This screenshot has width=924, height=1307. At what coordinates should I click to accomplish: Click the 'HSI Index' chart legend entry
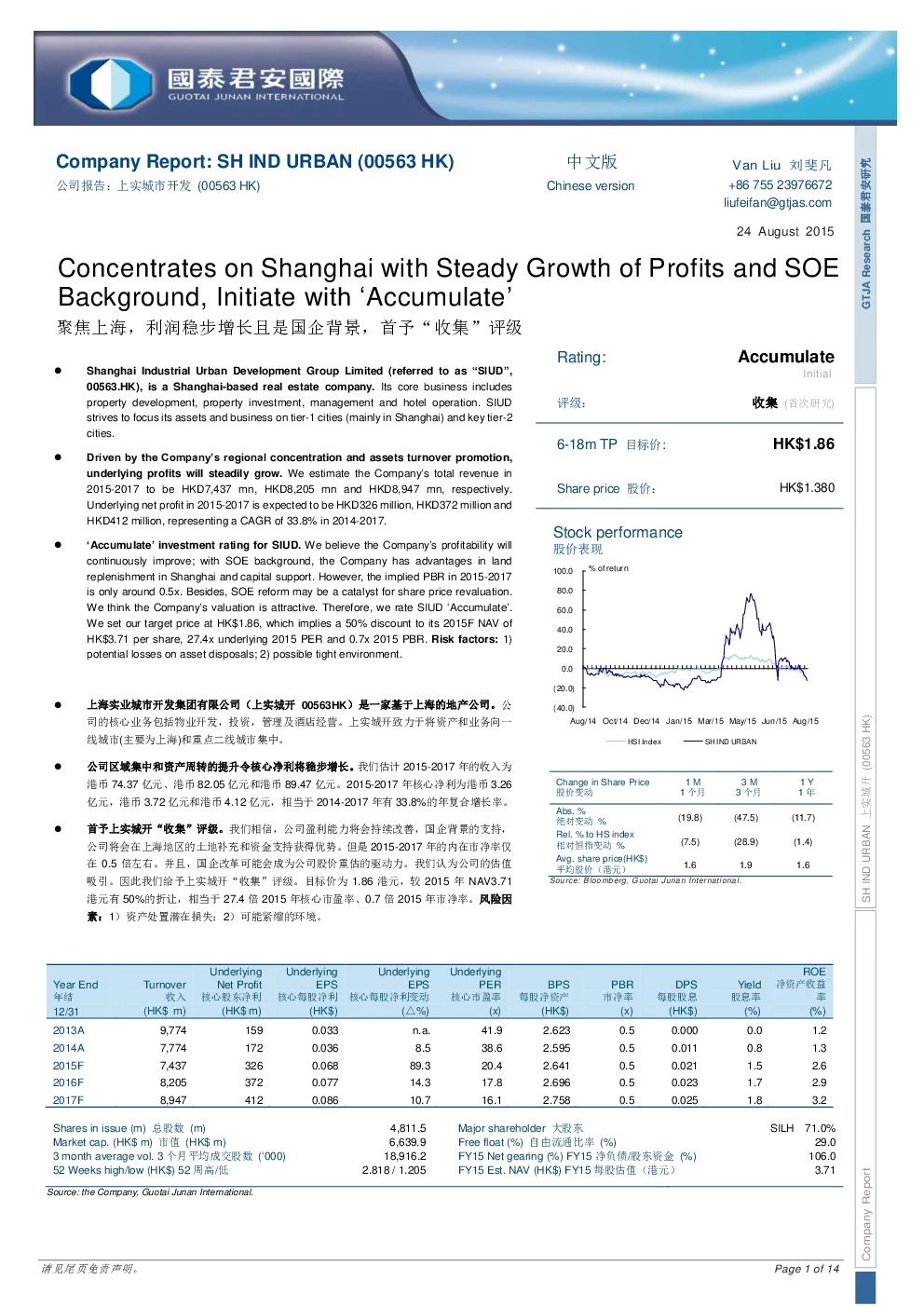click(x=633, y=742)
